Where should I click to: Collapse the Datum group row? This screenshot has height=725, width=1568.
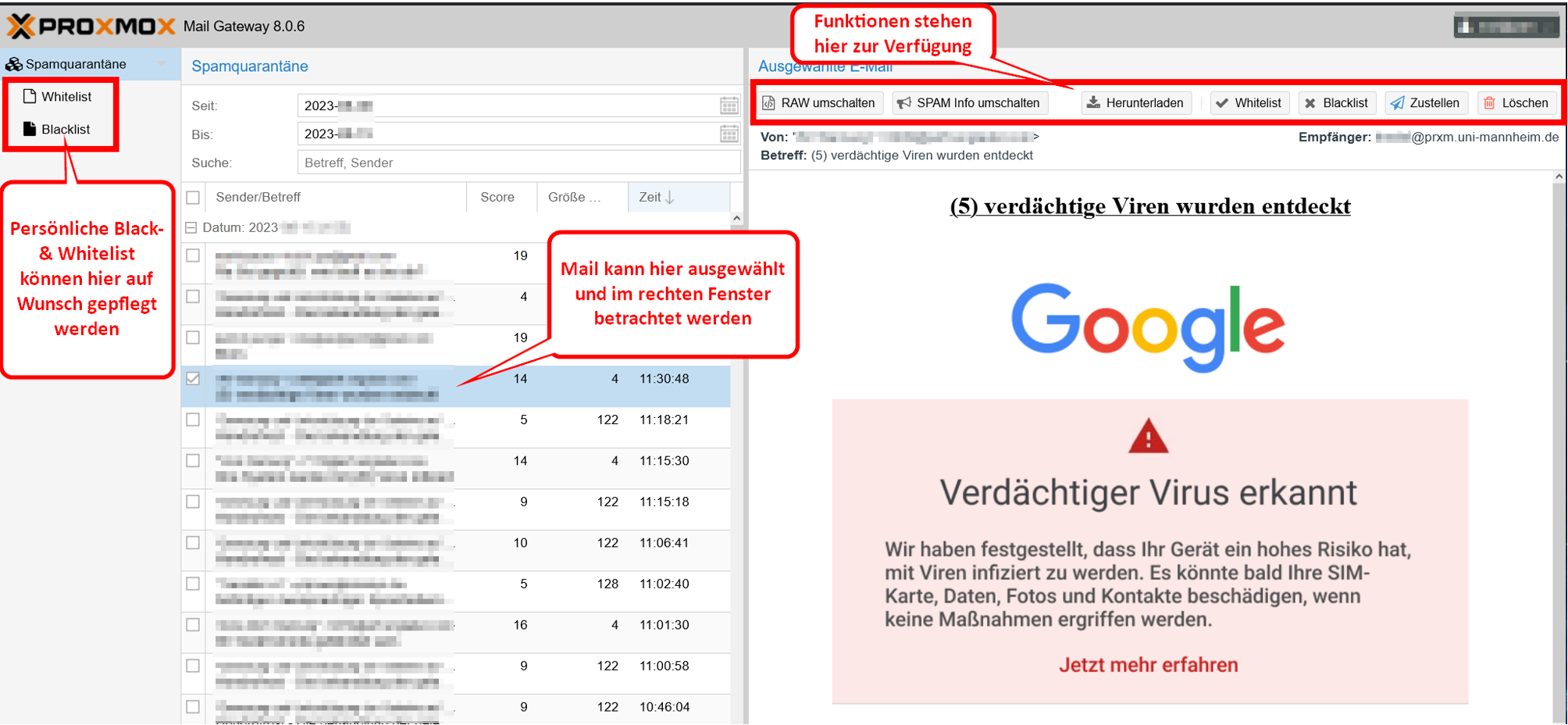(x=191, y=227)
